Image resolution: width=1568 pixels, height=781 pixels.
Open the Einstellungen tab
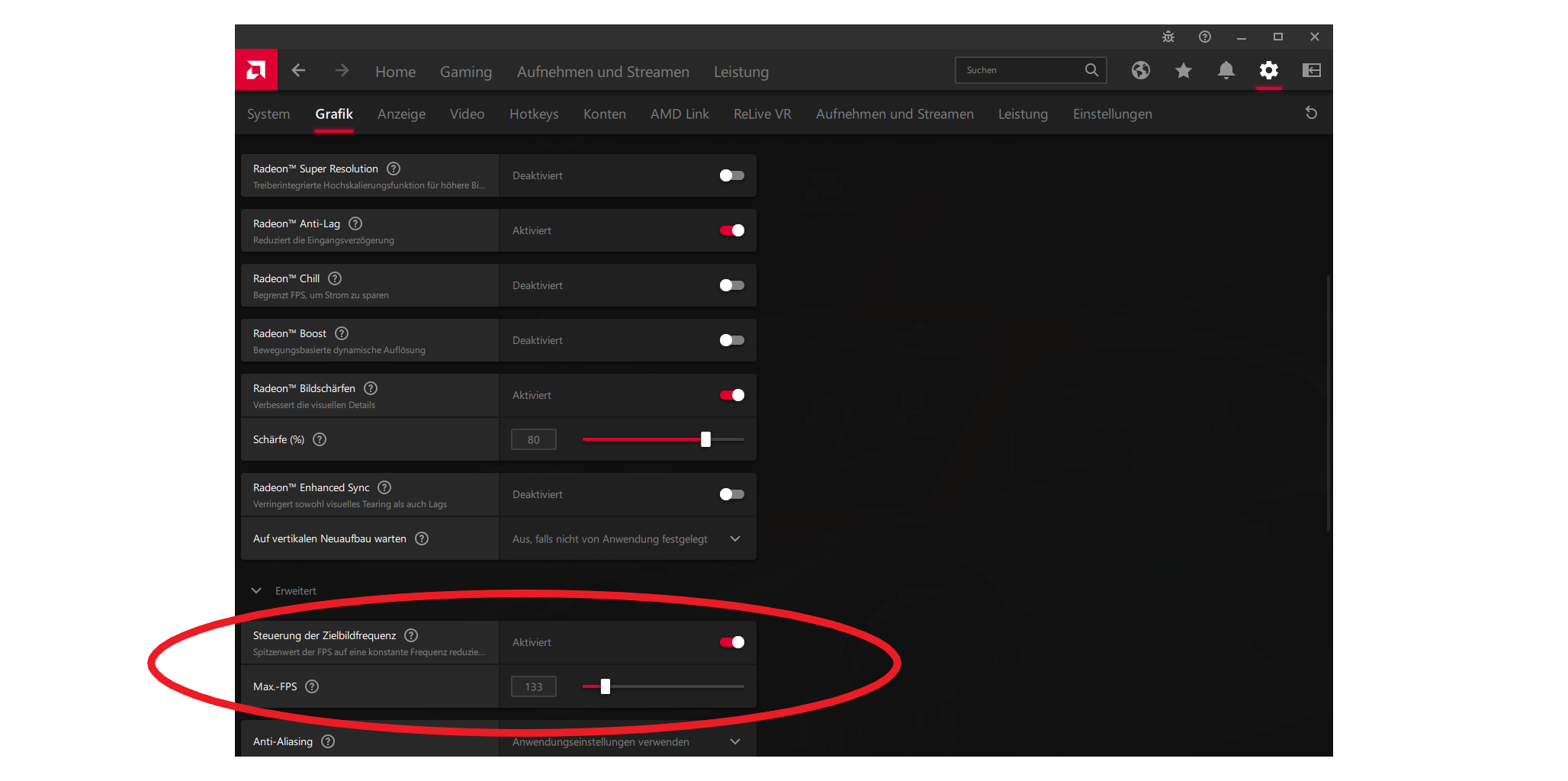(1112, 114)
